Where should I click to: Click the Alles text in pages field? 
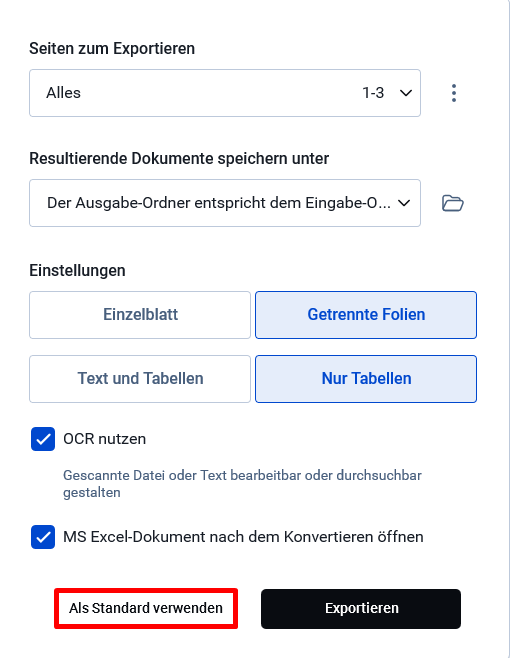pyautogui.click(x=63, y=93)
